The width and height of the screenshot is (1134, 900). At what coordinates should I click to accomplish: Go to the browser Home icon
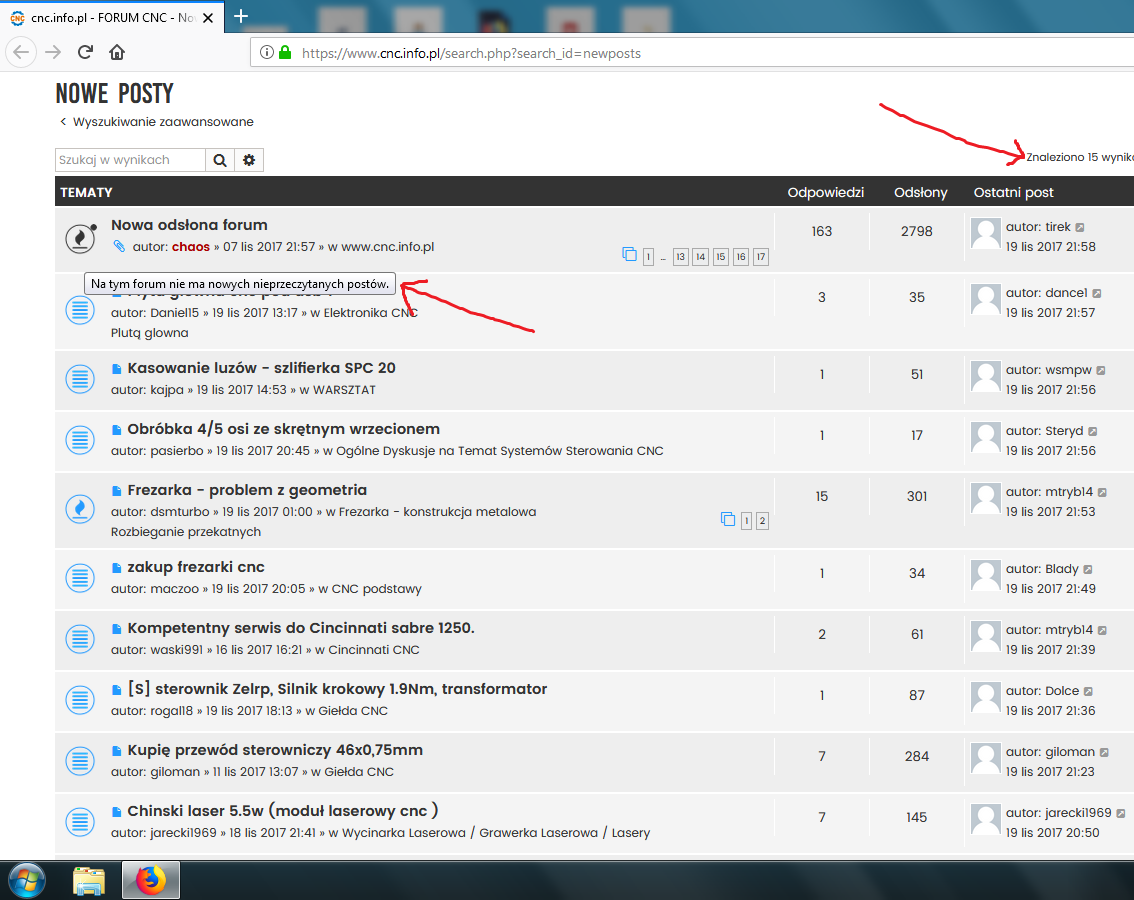pyautogui.click(x=117, y=52)
